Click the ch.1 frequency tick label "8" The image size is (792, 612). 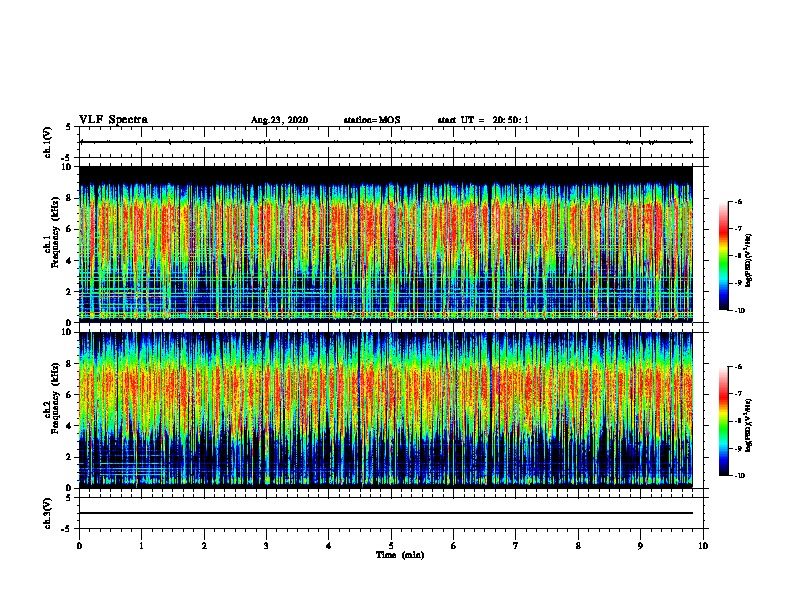coord(70,198)
